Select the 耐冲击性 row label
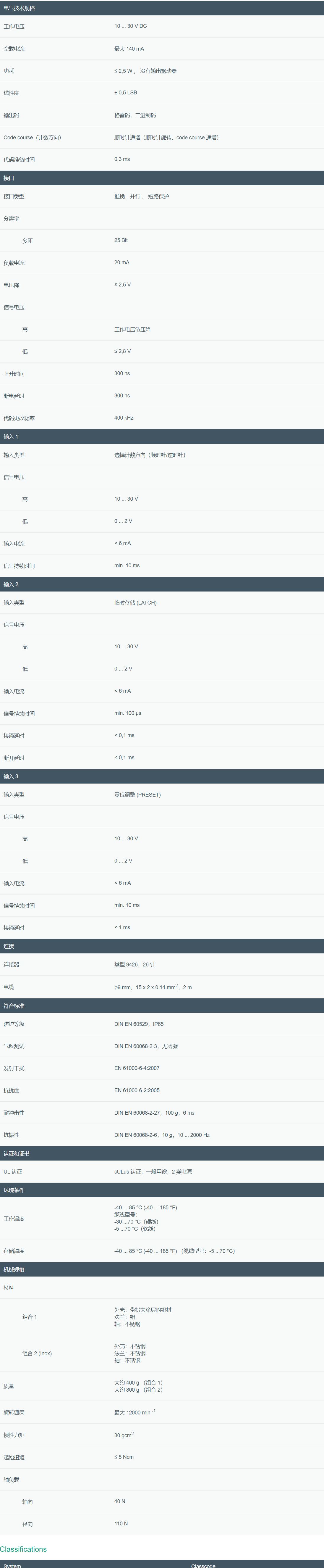 pyautogui.click(x=14, y=1113)
